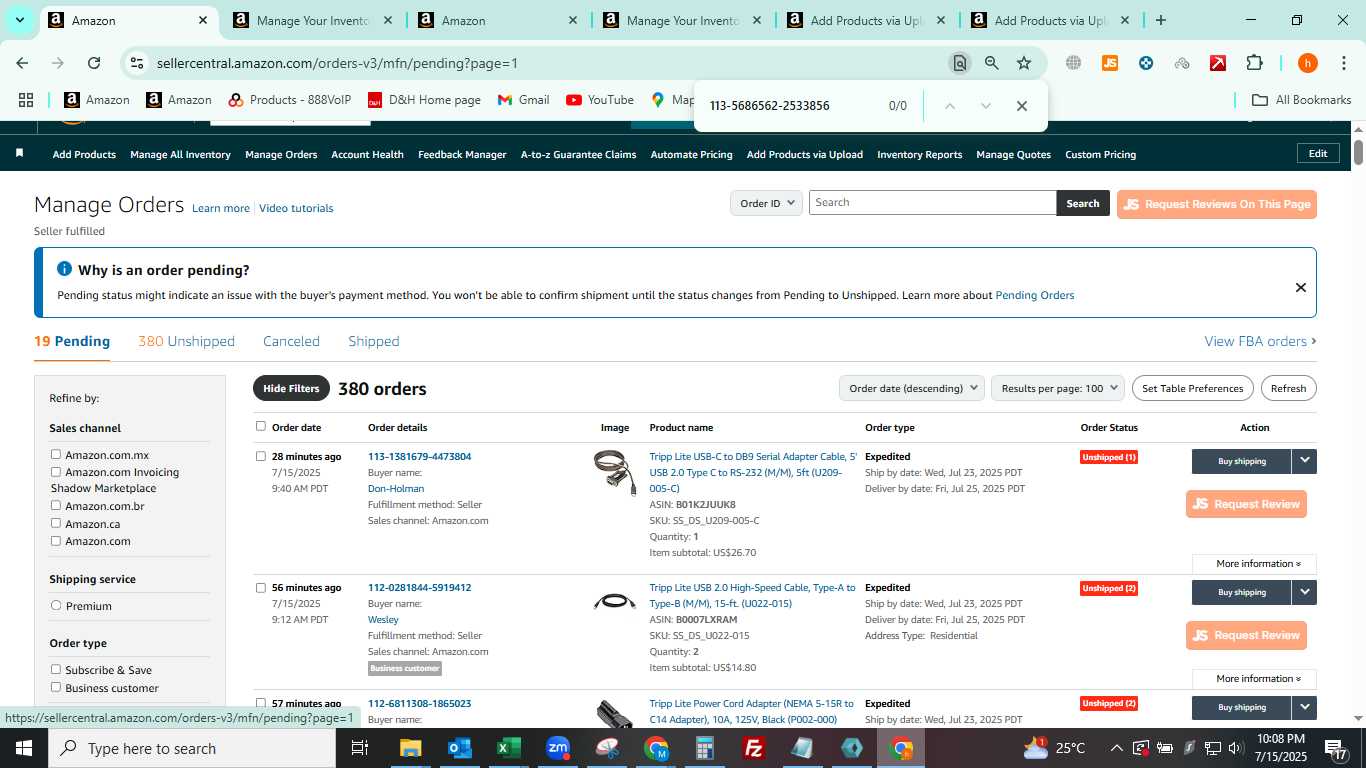
Task: Click the Hide Filters button
Action: (x=291, y=388)
